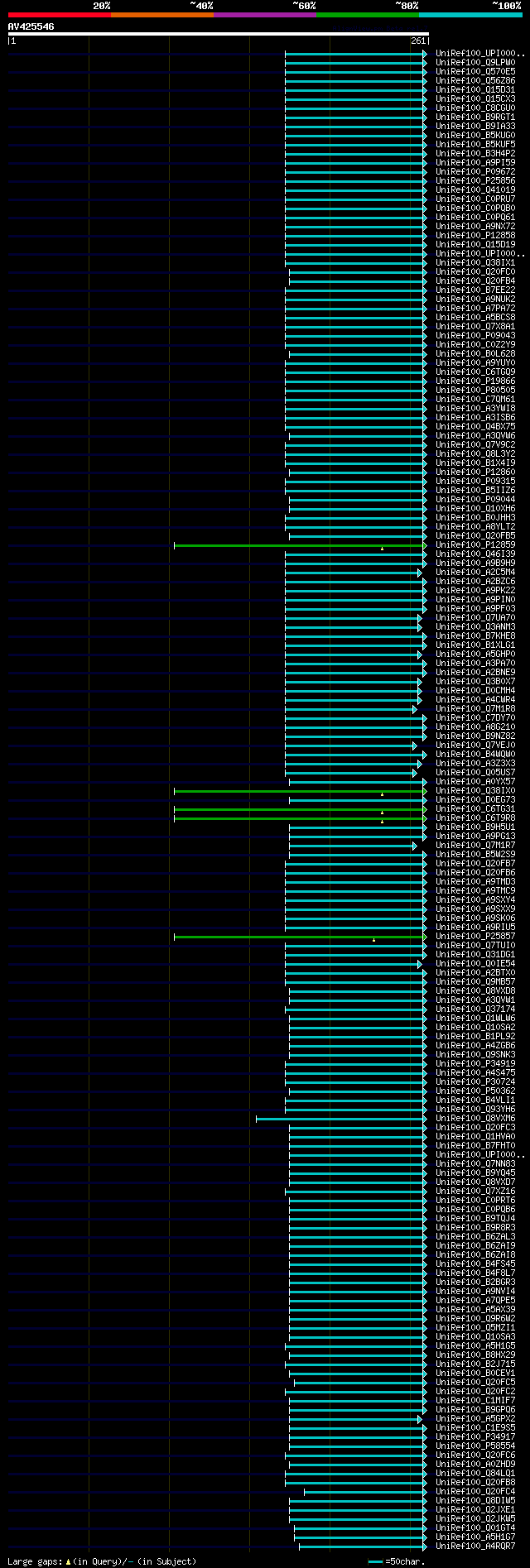Select the UniRef100_Q37174 label
Viewport: 530px width, 1568px height.
pyautogui.click(x=475, y=1009)
